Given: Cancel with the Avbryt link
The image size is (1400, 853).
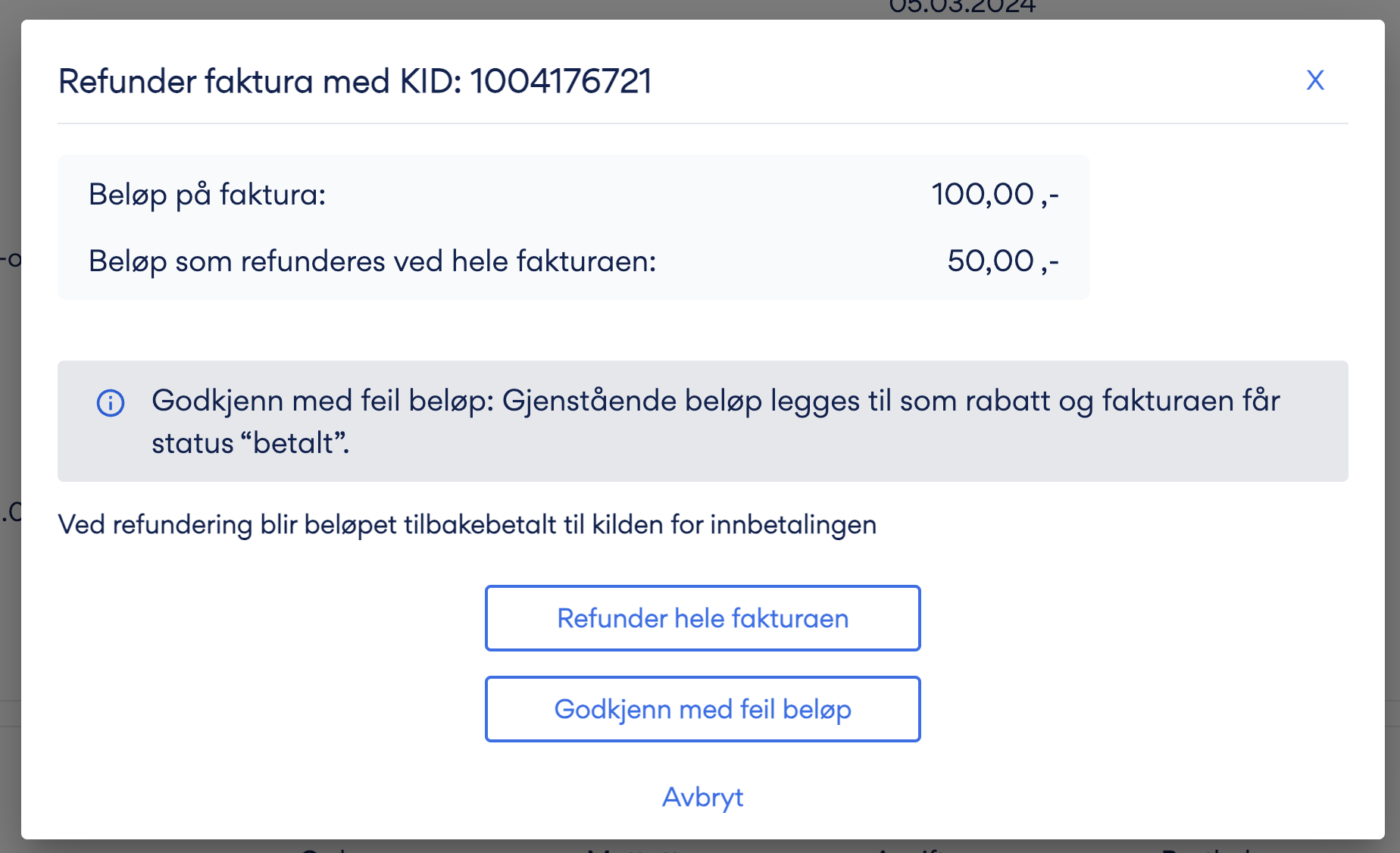Looking at the screenshot, I should 702,797.
